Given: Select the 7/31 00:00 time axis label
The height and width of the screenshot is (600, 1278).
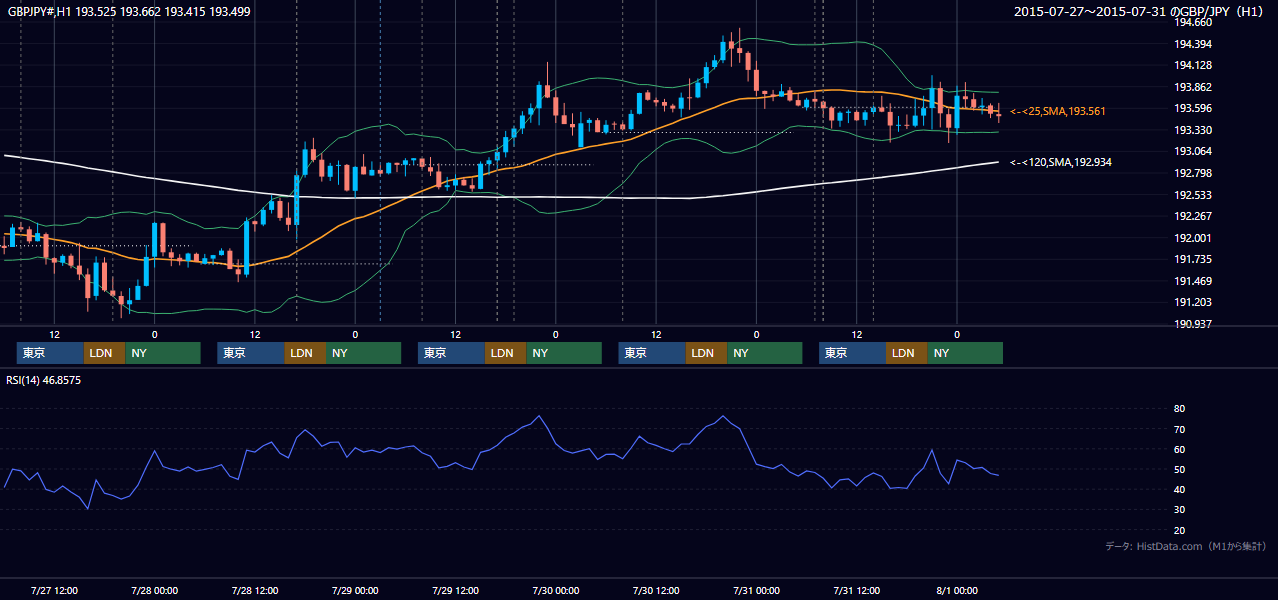Looking at the screenshot, I should point(757,590).
